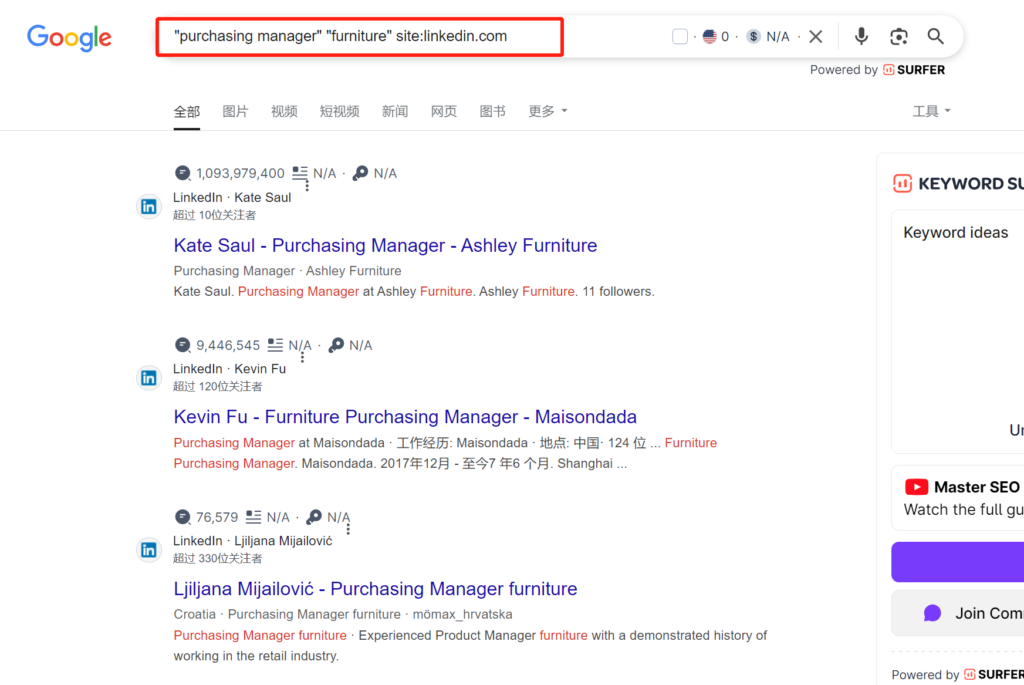Open Kevin Fu - Furniture Purchasing Manager link
Screen dimensions: 1024x685
pos(405,417)
